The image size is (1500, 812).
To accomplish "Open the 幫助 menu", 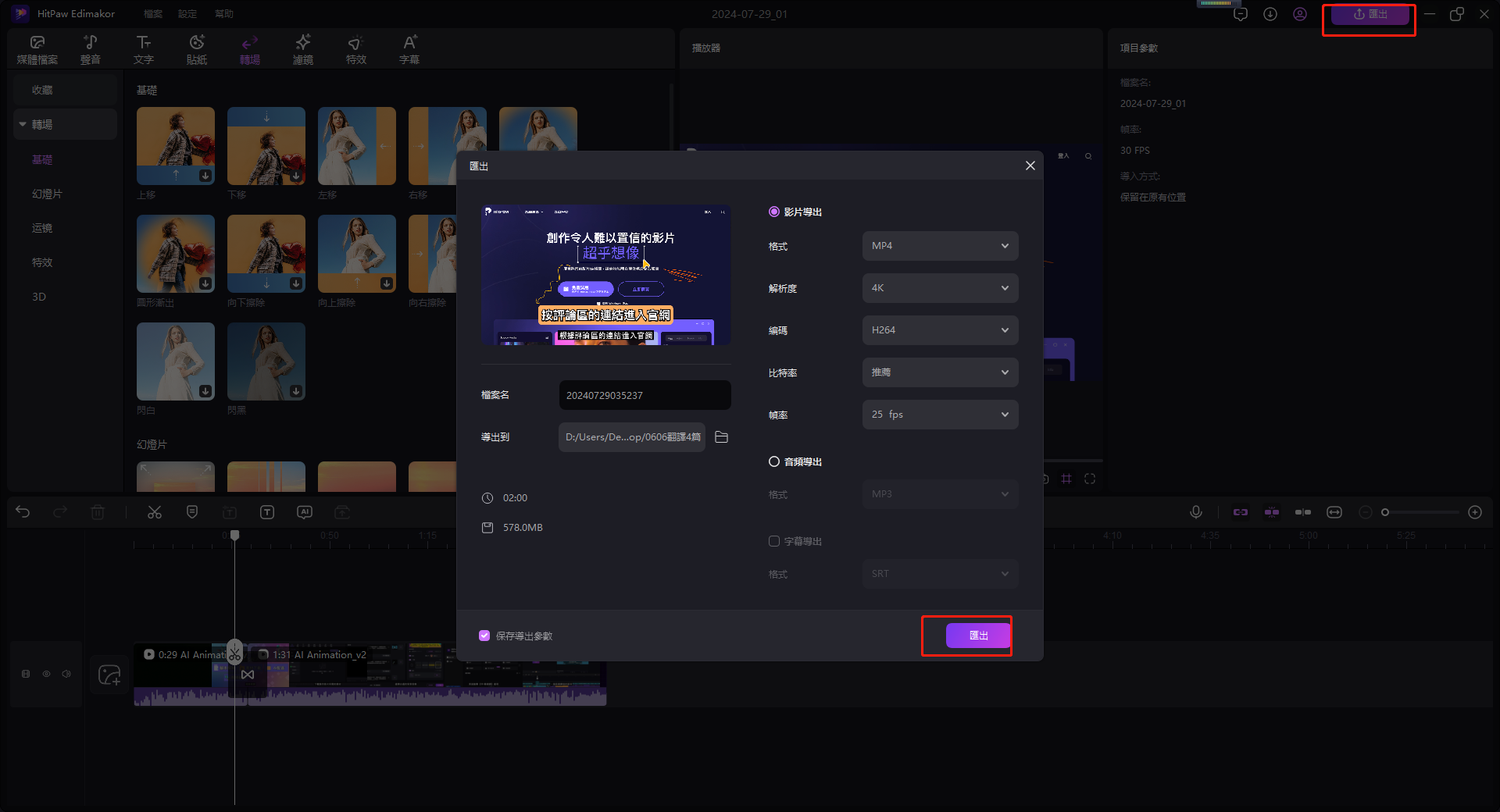I will click(224, 14).
